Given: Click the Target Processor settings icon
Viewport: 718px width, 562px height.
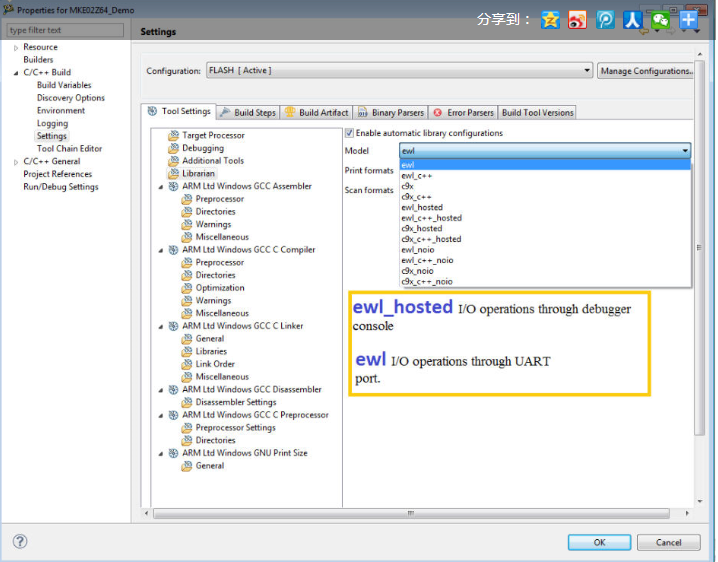Looking at the screenshot, I should [x=174, y=136].
